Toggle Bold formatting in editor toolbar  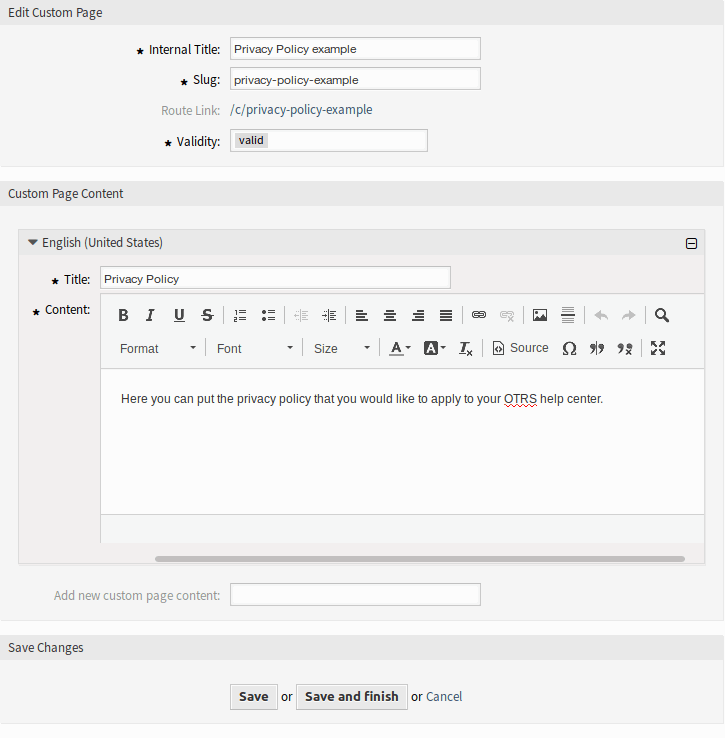click(x=123, y=315)
